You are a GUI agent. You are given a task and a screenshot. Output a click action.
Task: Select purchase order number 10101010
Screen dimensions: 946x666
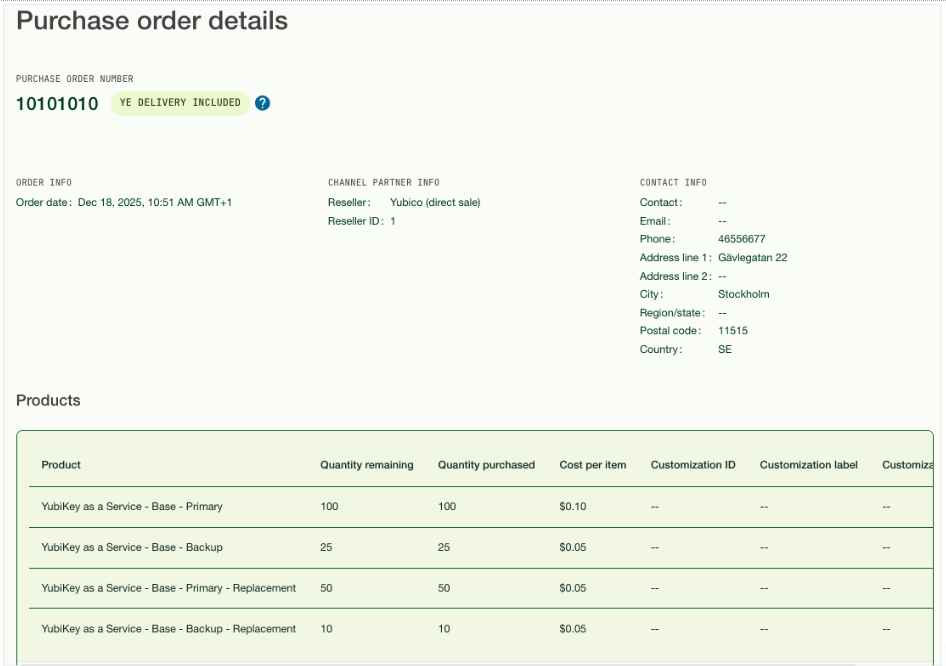pyautogui.click(x=57, y=104)
